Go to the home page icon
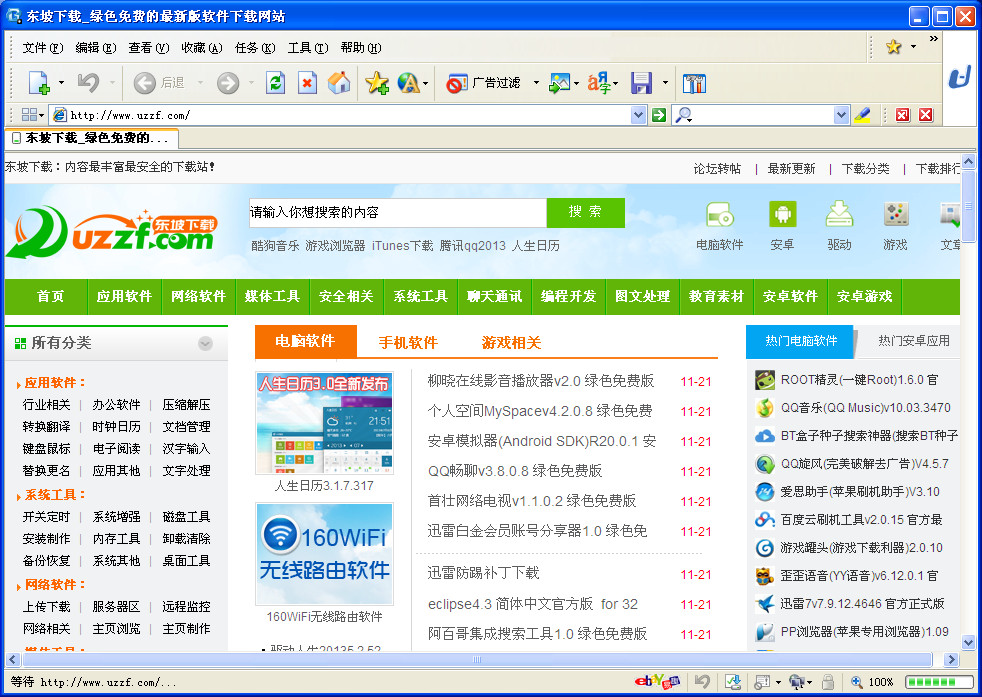This screenshot has height=697, width=982. click(339, 82)
